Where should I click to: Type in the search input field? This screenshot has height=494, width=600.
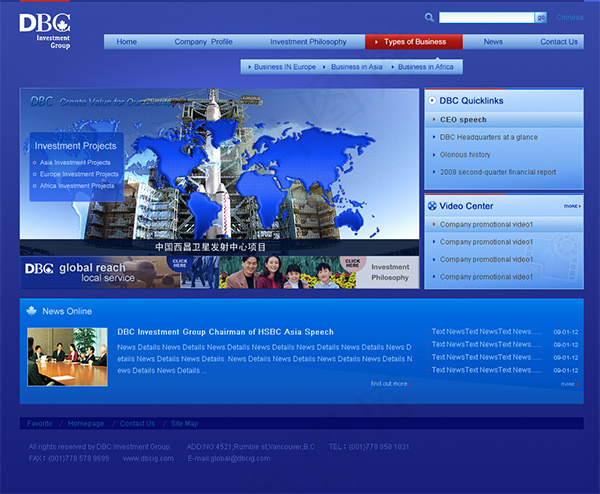pos(486,17)
